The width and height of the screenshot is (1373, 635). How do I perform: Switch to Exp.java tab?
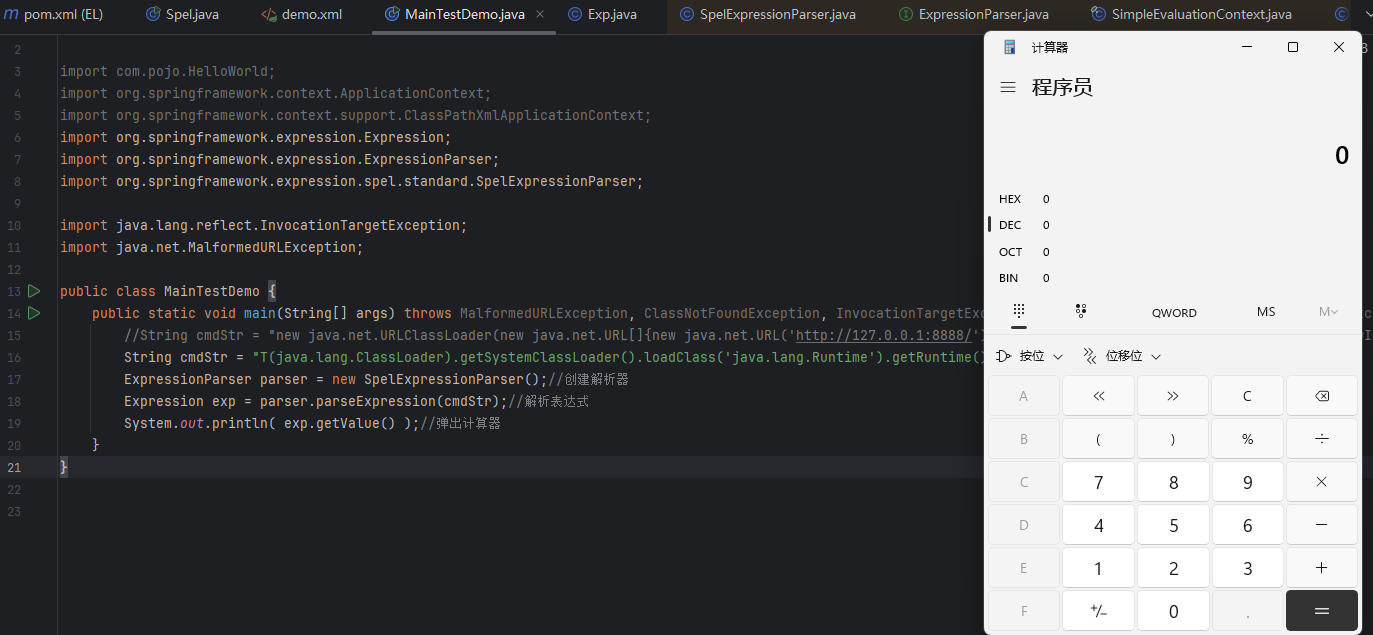click(602, 15)
